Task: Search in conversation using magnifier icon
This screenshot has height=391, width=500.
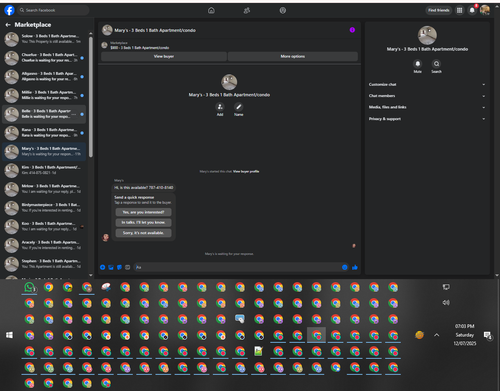Action: click(x=436, y=64)
